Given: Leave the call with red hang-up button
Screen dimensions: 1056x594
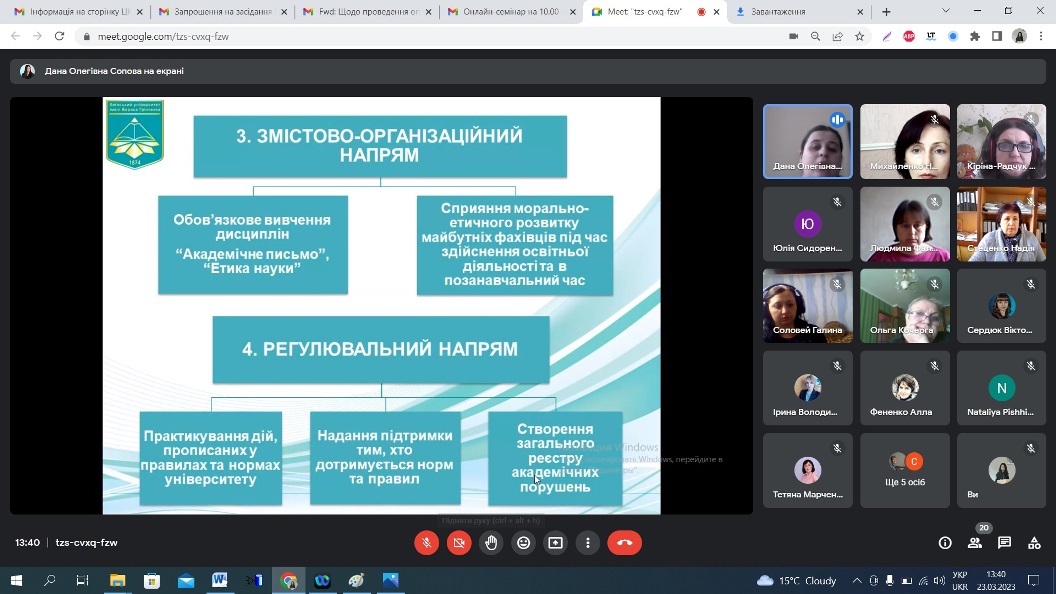Looking at the screenshot, I should click(x=624, y=543).
